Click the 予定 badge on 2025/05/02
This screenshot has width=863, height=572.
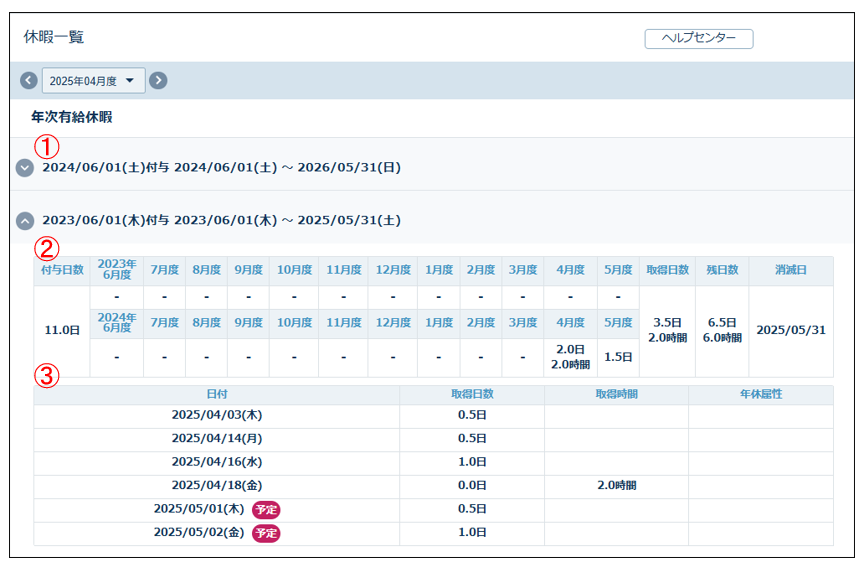point(266,533)
